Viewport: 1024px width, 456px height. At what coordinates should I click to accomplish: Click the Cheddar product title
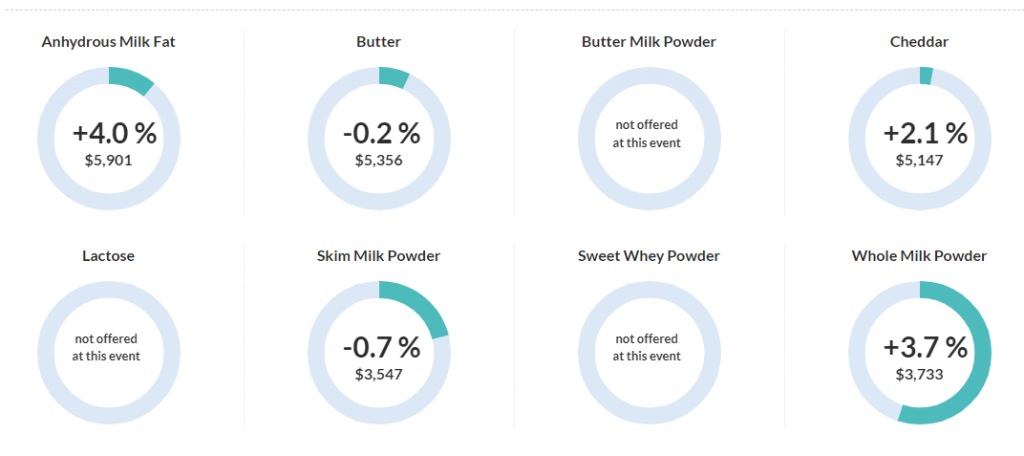919,42
